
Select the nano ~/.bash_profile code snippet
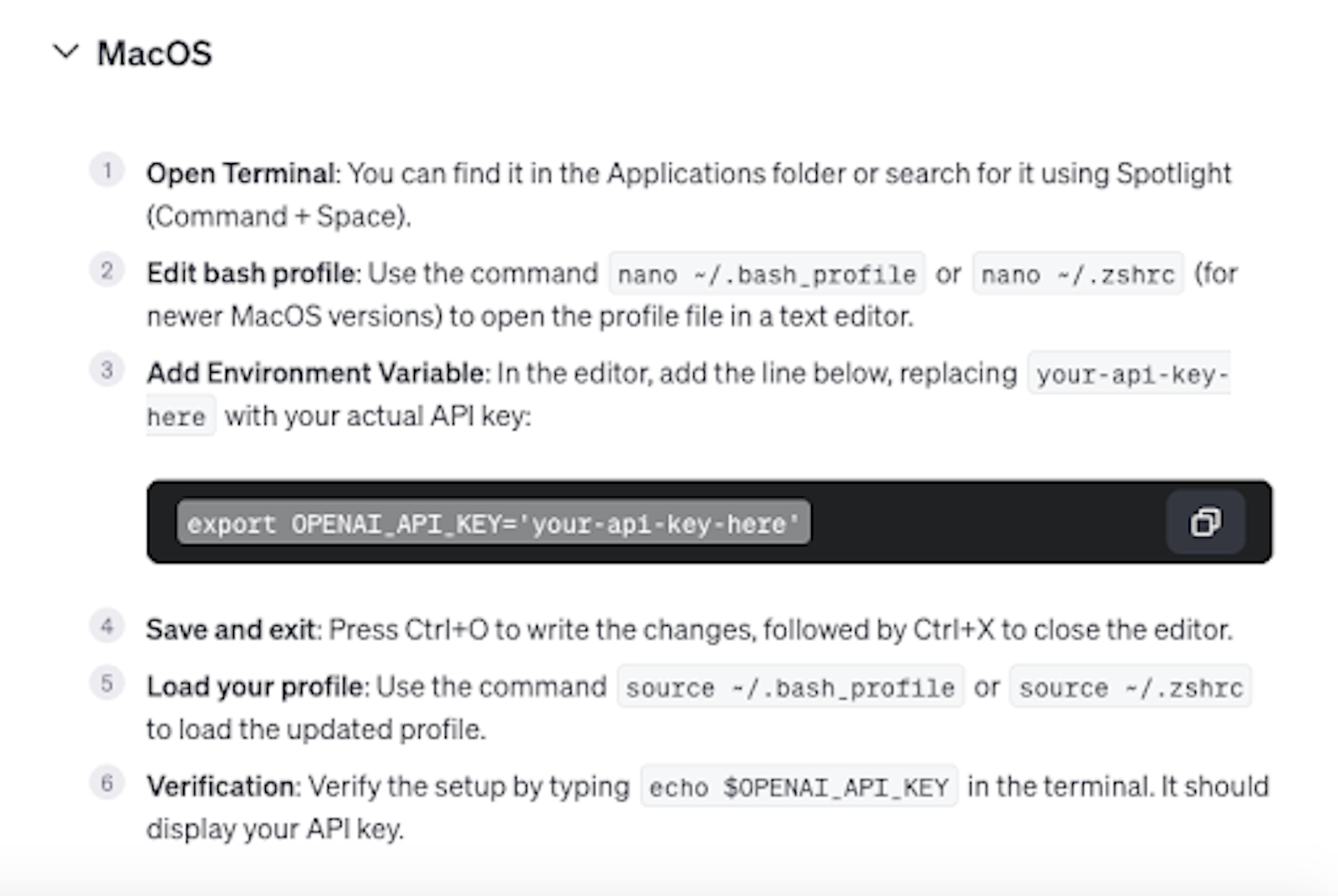(766, 274)
